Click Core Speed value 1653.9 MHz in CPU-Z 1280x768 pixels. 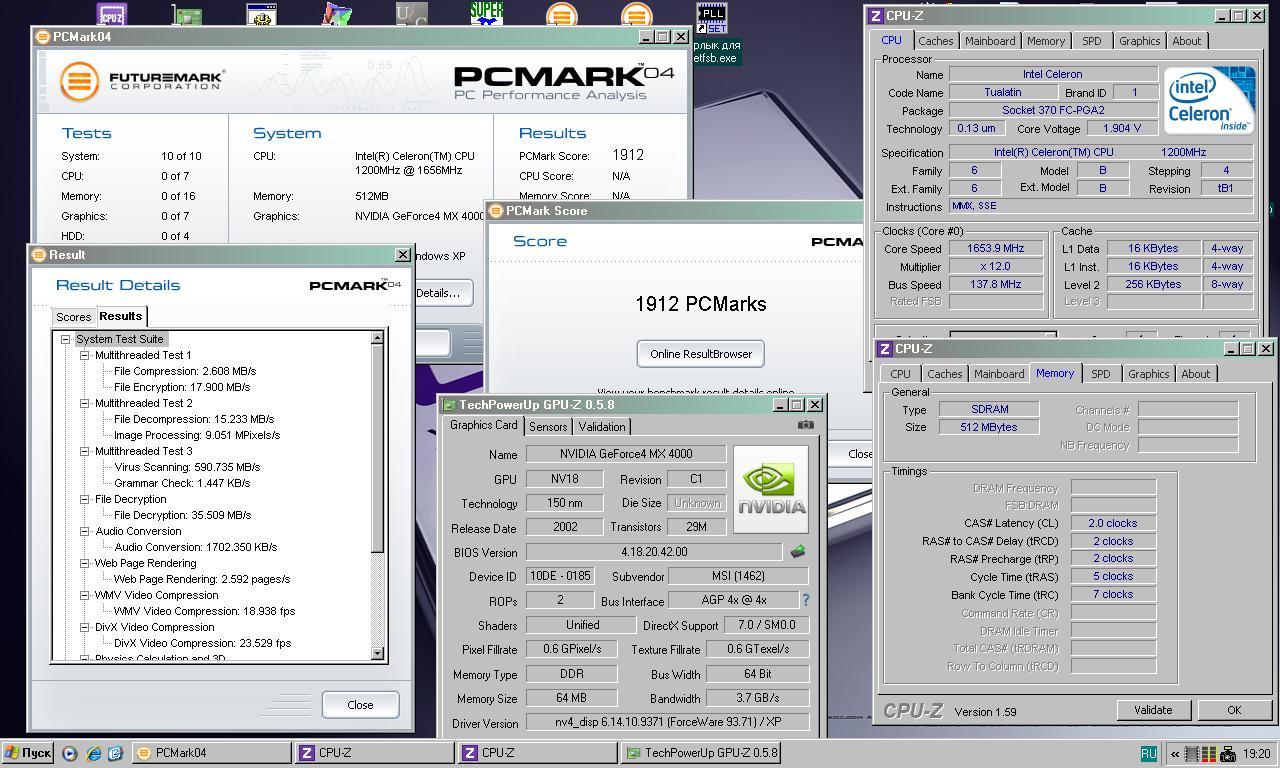(995, 249)
